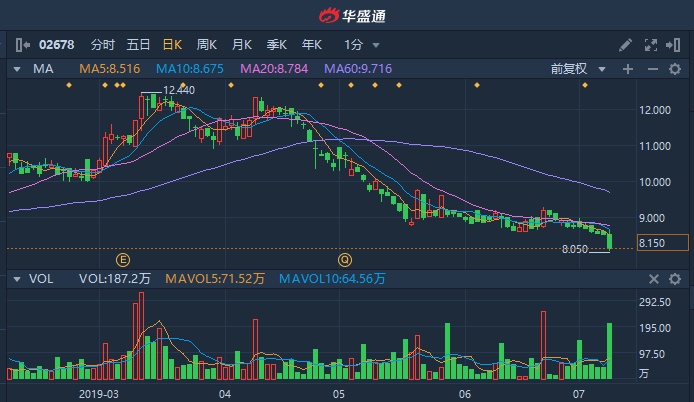This screenshot has height=402, width=694.
Task: Collapse the MA indicator panel arrow
Action: 16,69
